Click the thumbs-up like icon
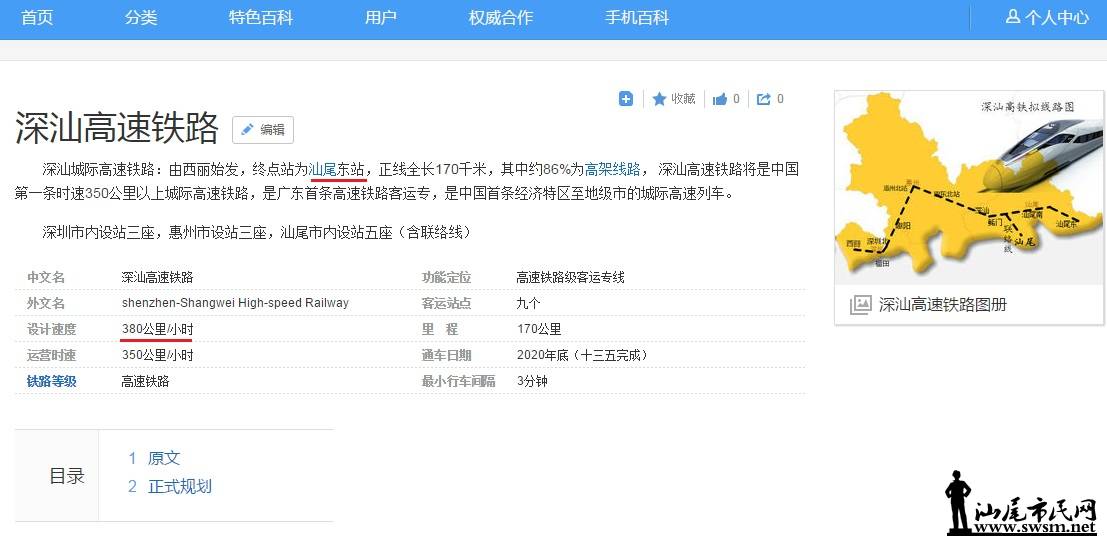 point(720,99)
